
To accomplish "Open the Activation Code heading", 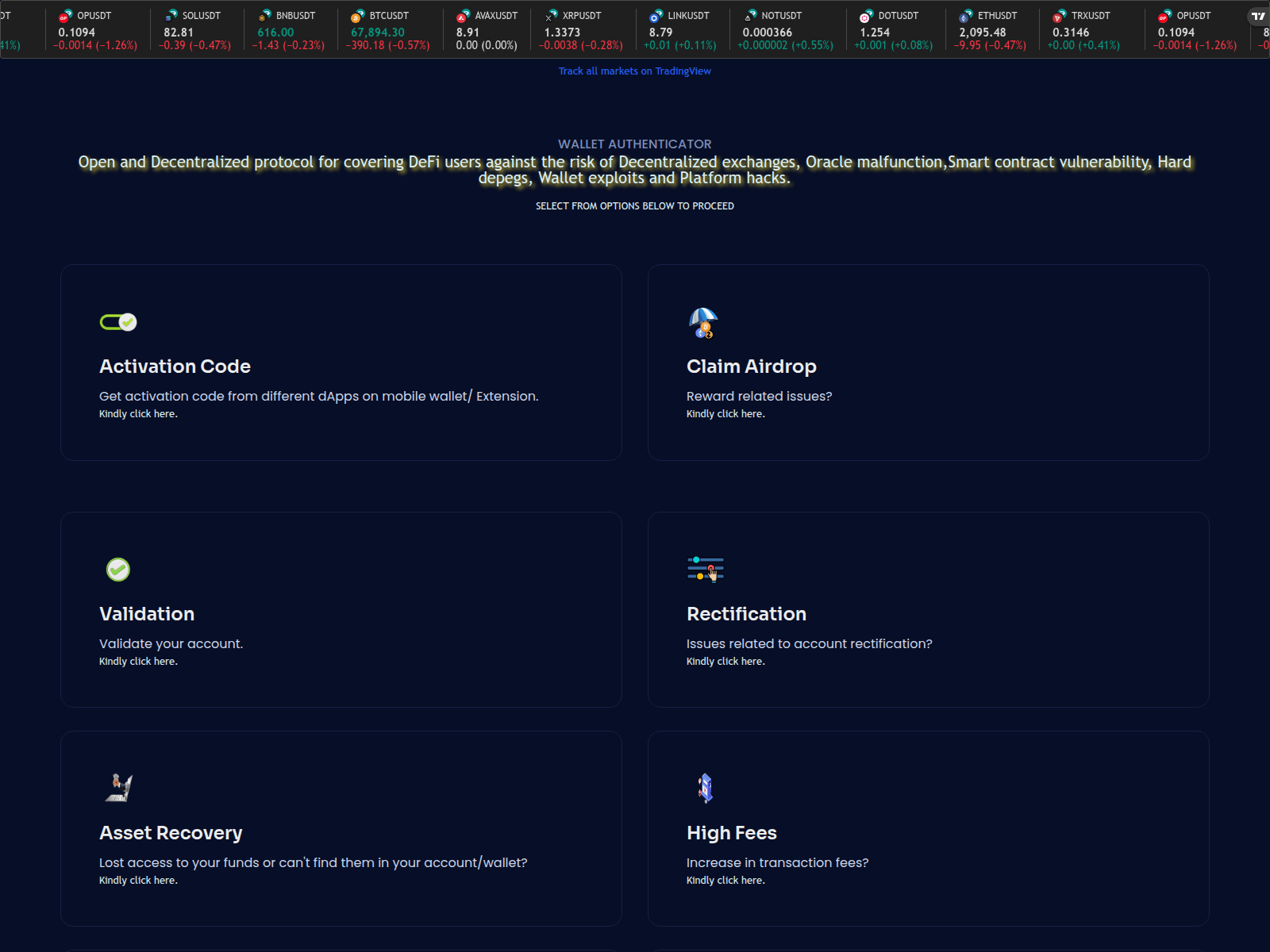I will tap(175, 367).
